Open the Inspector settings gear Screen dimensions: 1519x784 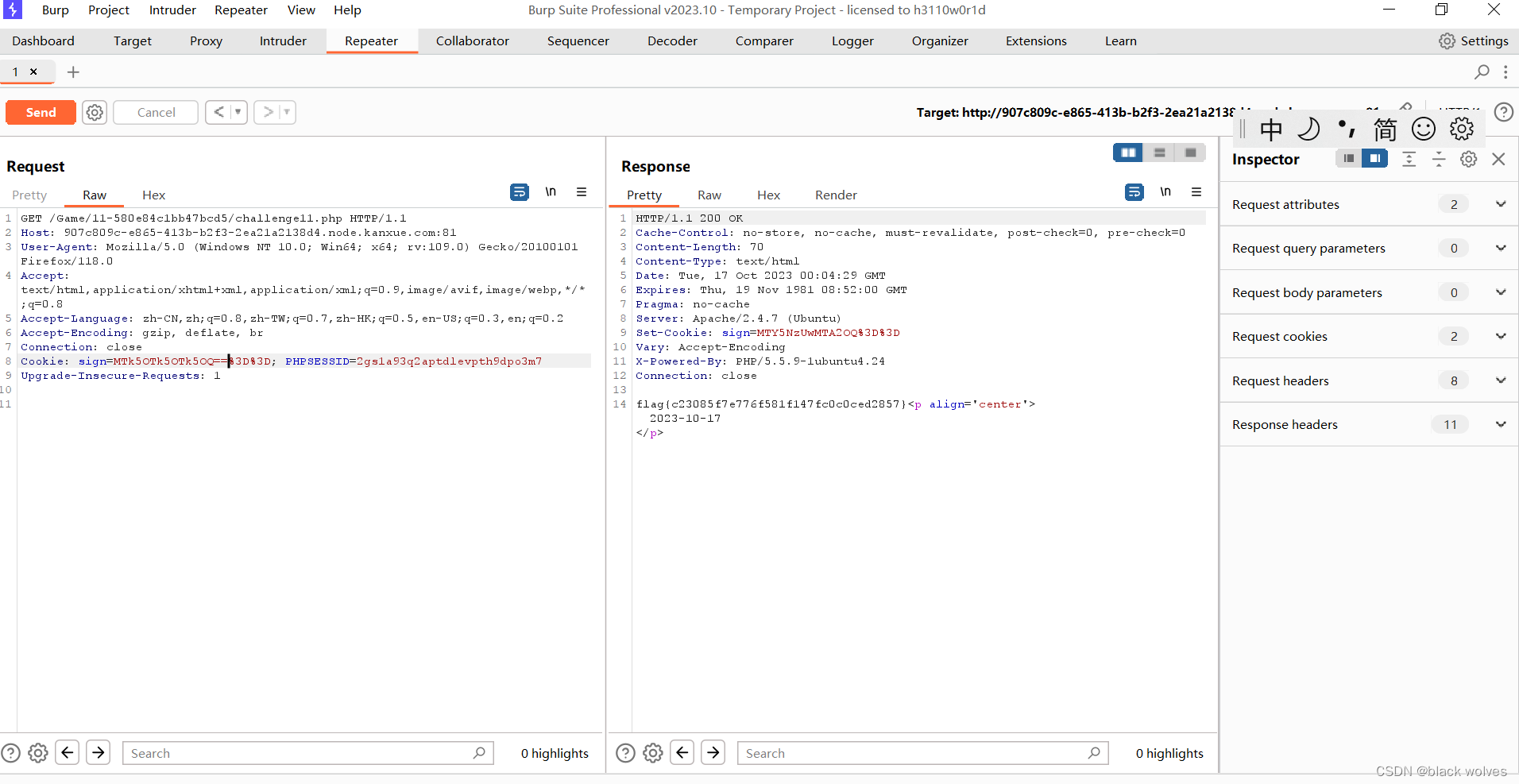point(1469,160)
